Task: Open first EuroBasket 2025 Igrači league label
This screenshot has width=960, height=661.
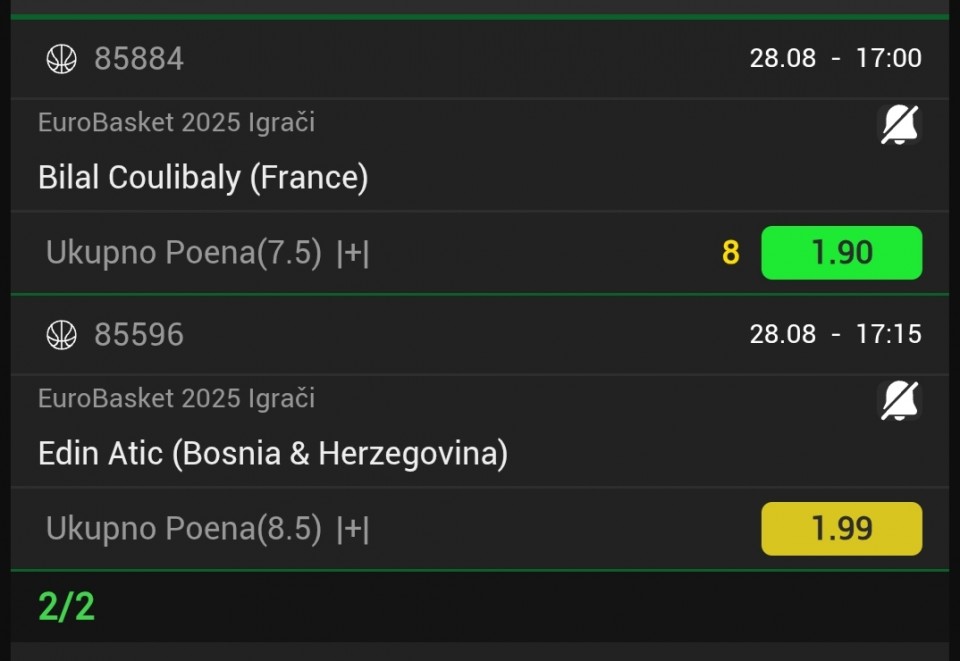Action: [176, 123]
